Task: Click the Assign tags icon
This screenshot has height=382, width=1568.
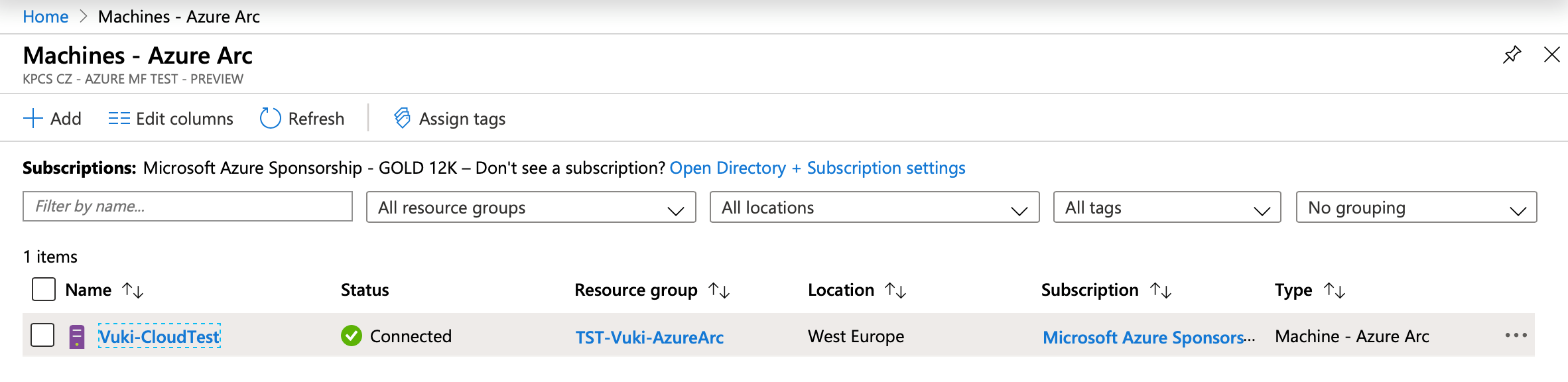Action: [x=402, y=118]
